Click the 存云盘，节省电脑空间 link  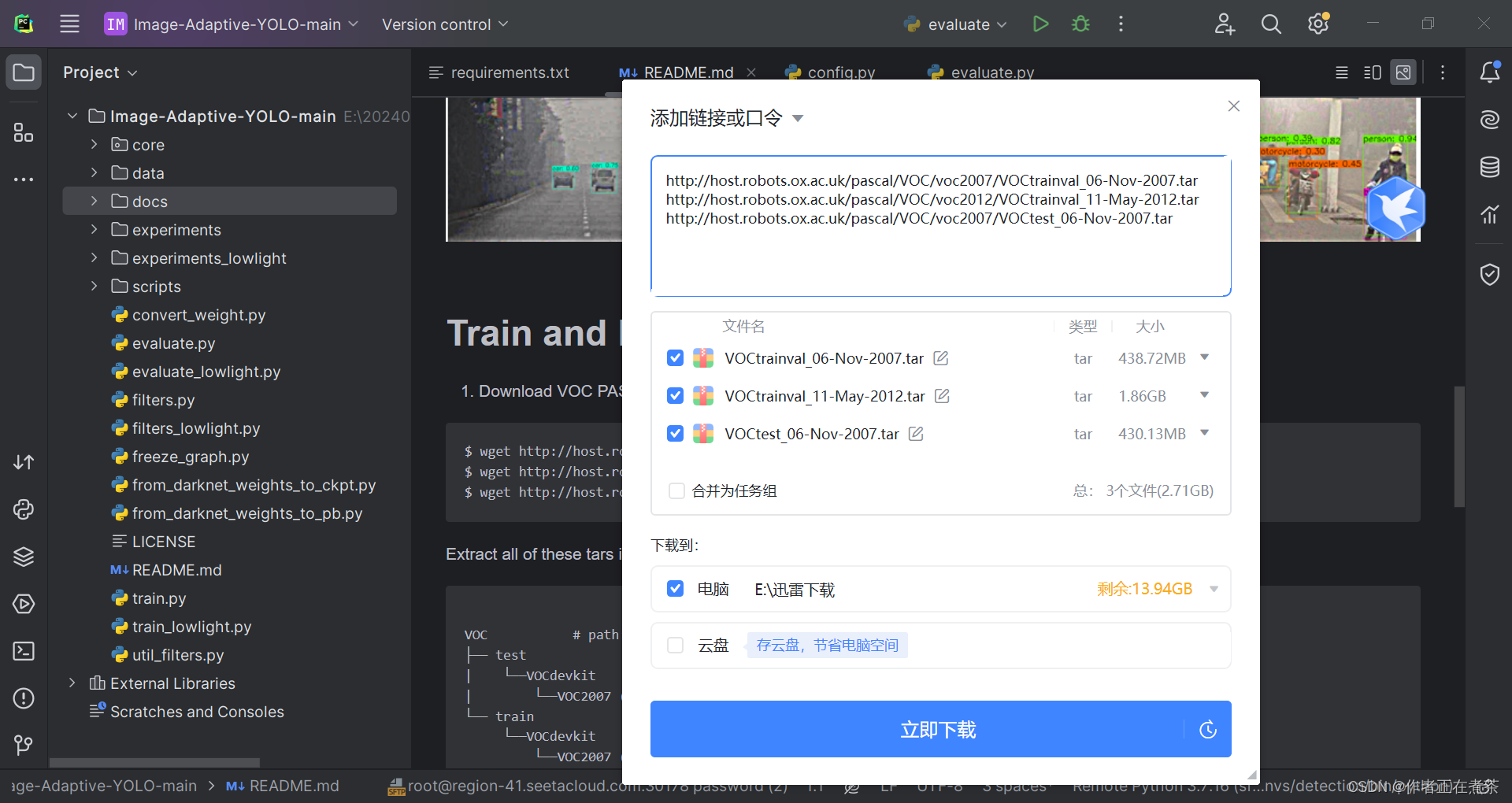tap(826, 645)
